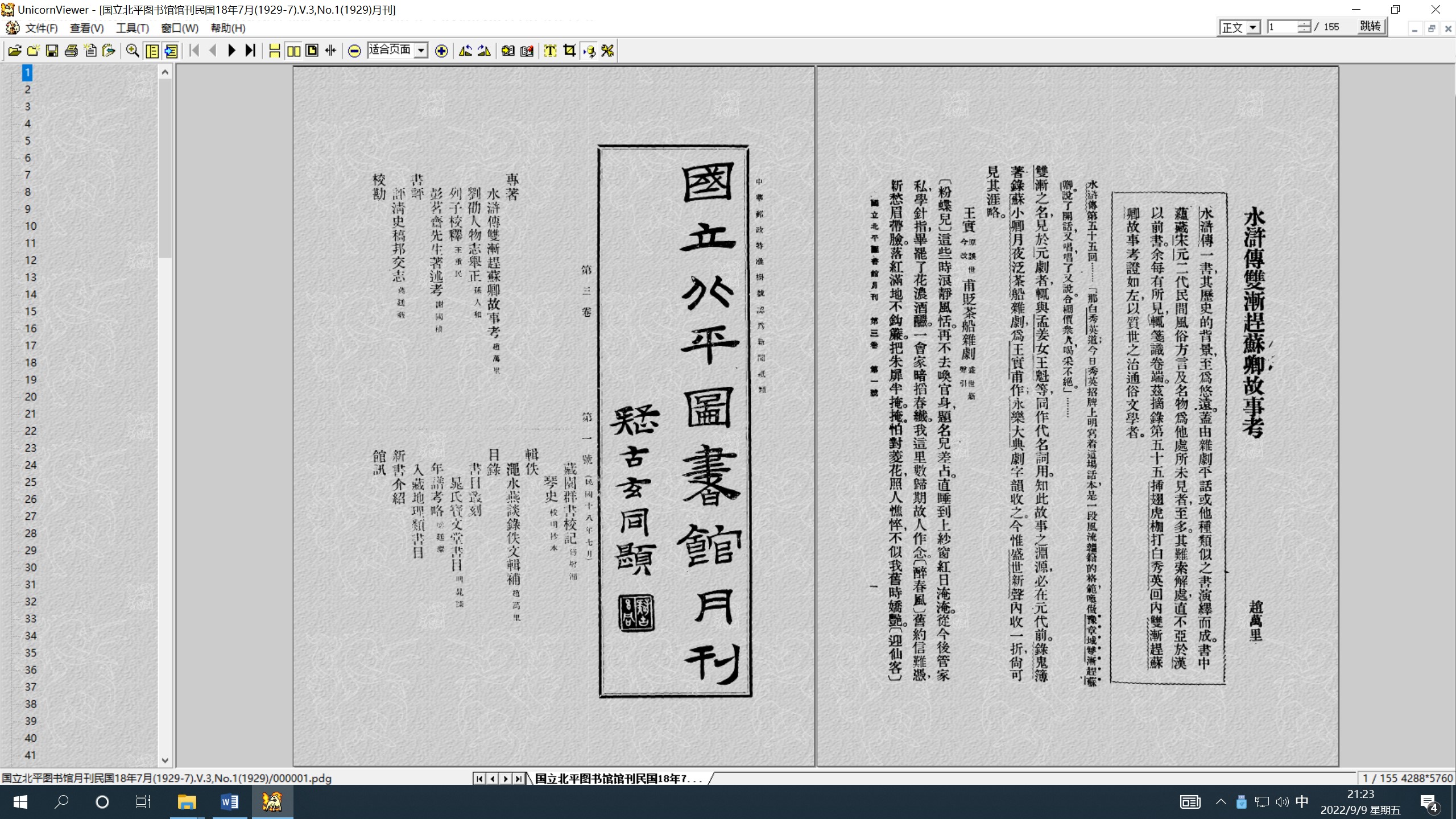Select page 8 in the page list
This screenshot has height=819, width=1456.
27,192
